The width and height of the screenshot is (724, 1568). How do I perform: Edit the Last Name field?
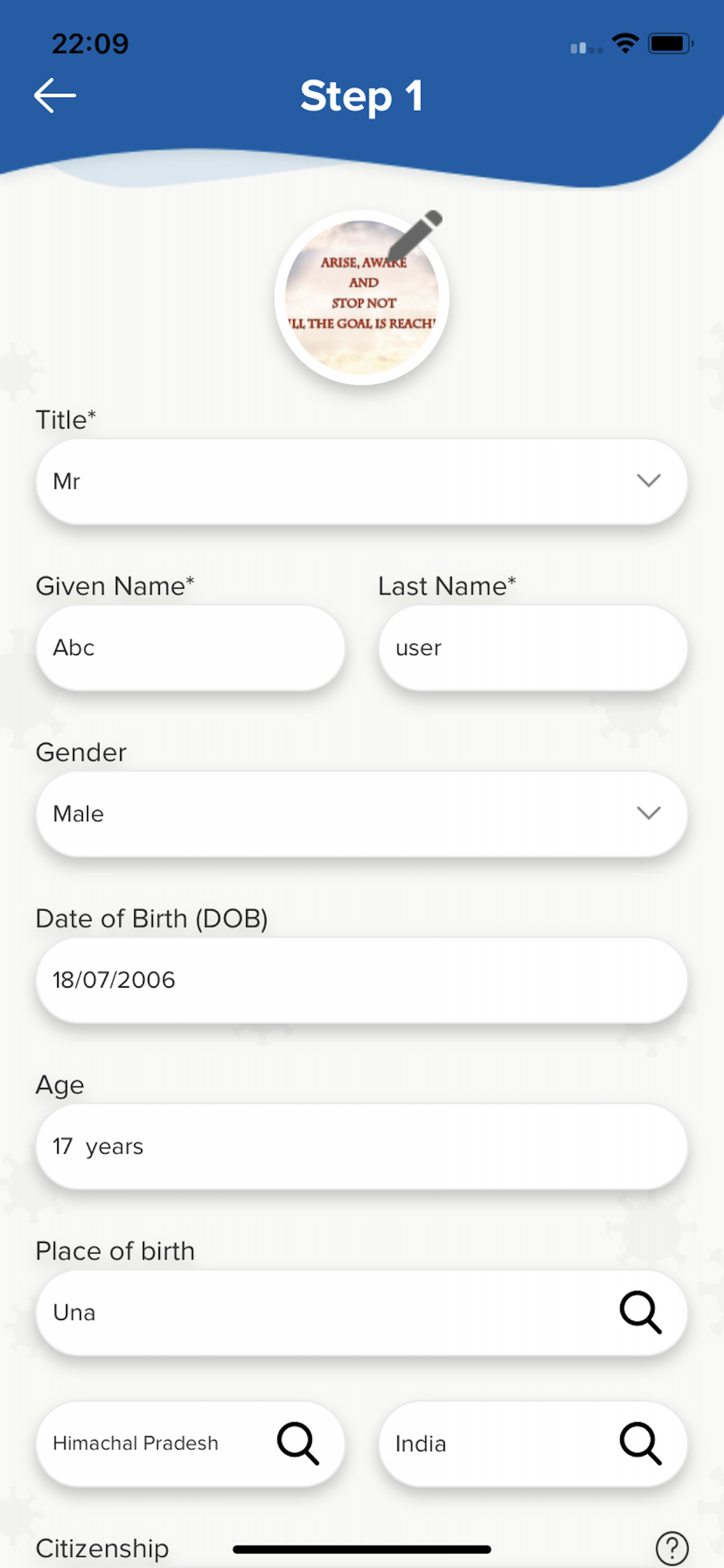533,648
